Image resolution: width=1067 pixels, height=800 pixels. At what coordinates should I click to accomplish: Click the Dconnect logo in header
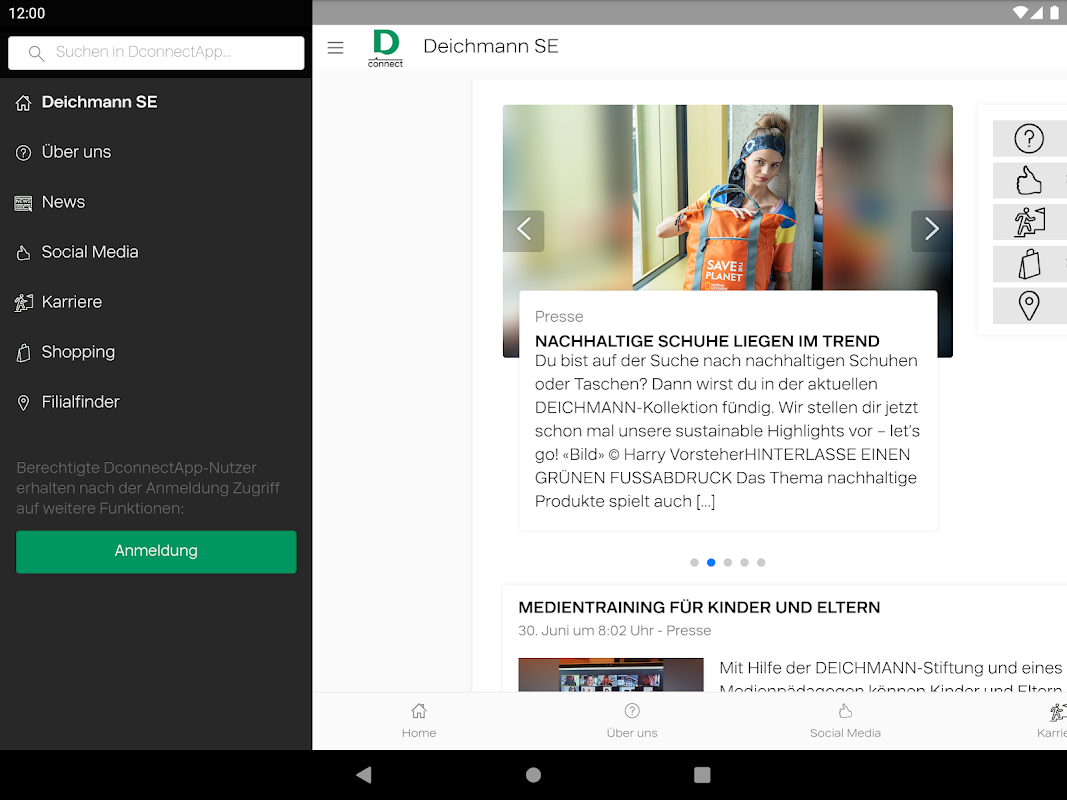(385, 48)
